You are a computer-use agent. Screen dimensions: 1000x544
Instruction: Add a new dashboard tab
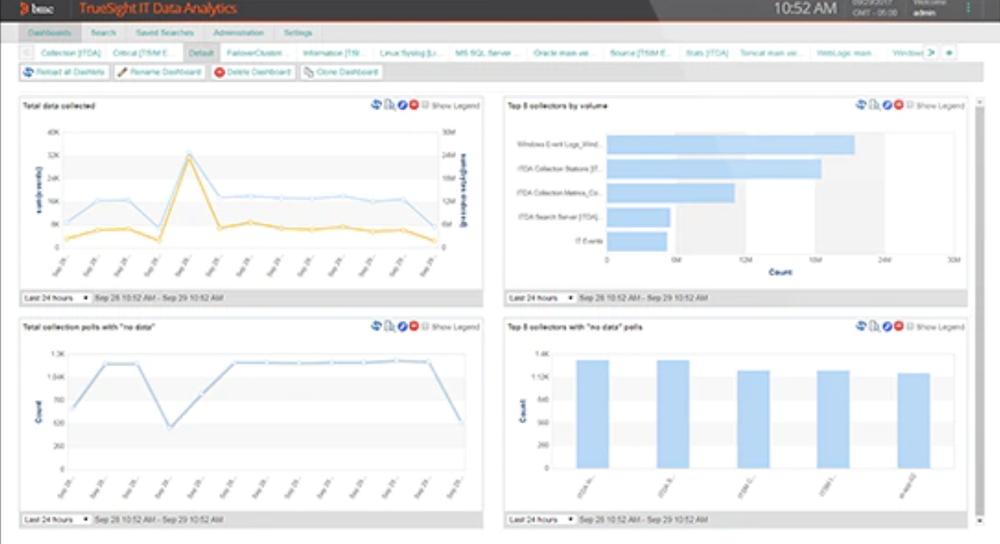(949, 52)
